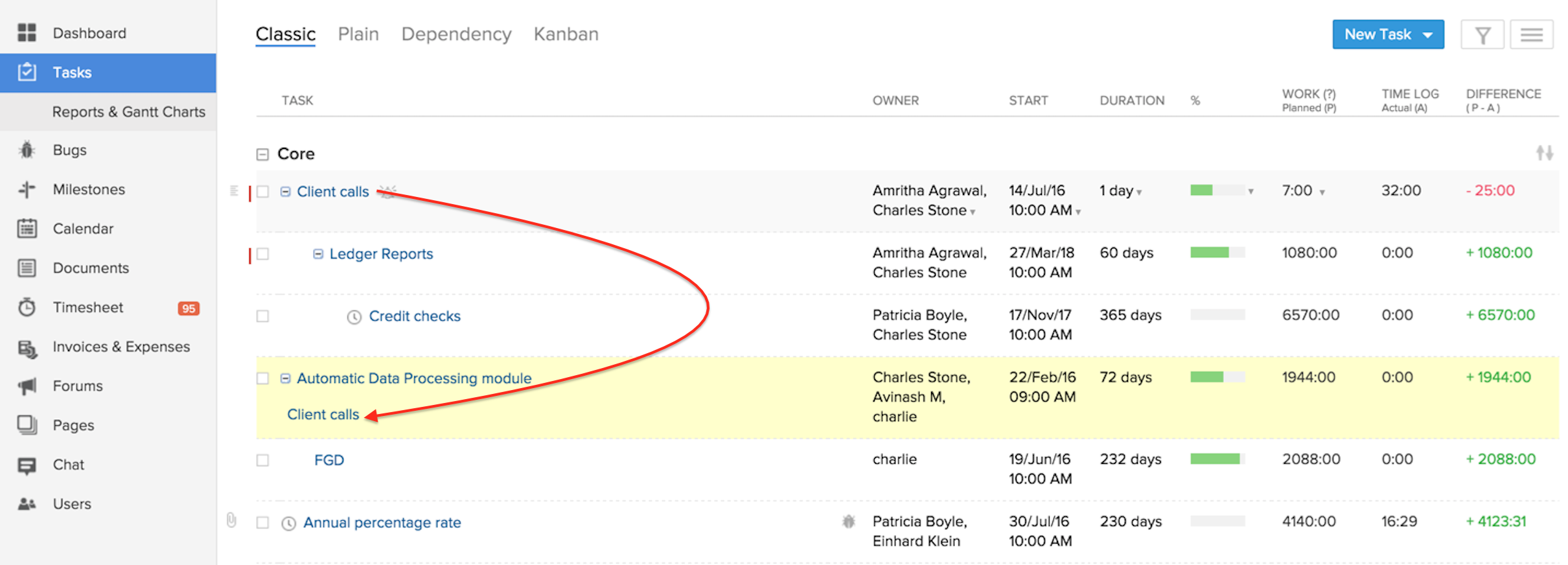Collapse the Ledger Reports subtasks

tap(318, 254)
